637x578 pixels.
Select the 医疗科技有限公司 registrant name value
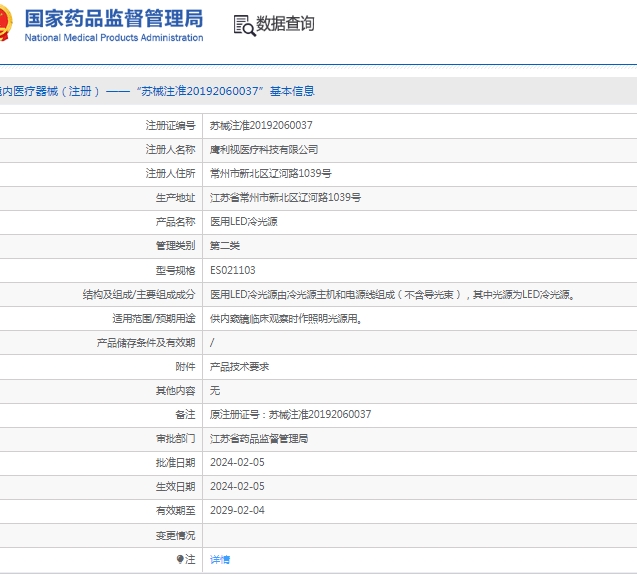[x=264, y=149]
